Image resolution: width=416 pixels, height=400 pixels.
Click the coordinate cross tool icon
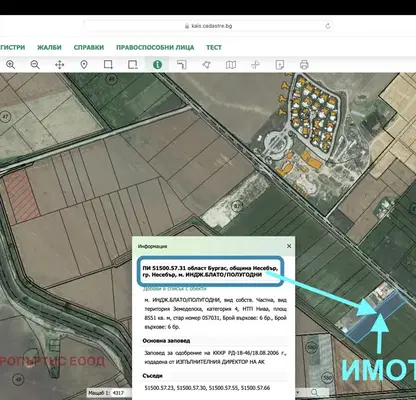click(255, 64)
